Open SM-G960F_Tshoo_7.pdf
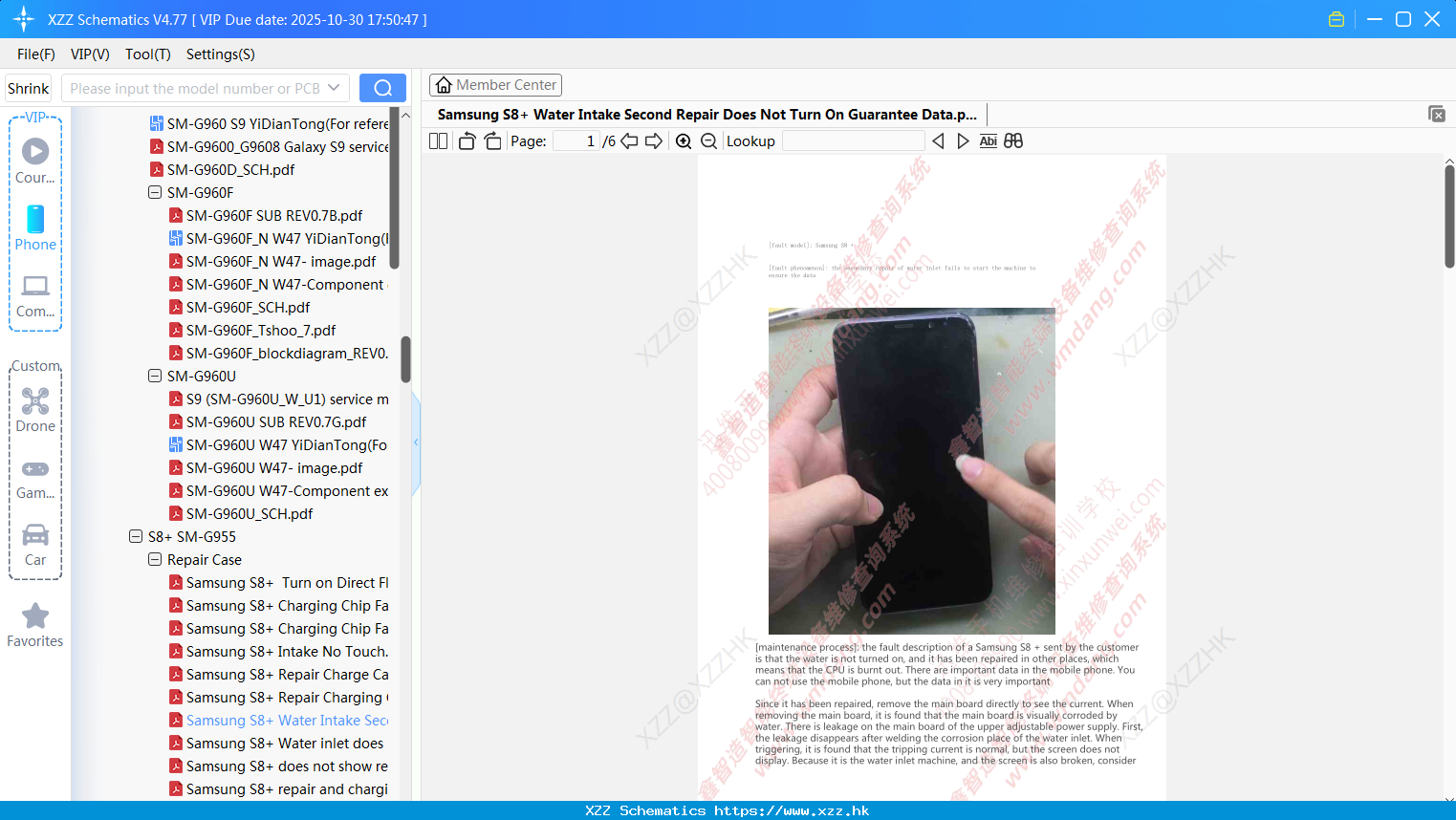Image resolution: width=1456 pixels, height=820 pixels. (252, 330)
